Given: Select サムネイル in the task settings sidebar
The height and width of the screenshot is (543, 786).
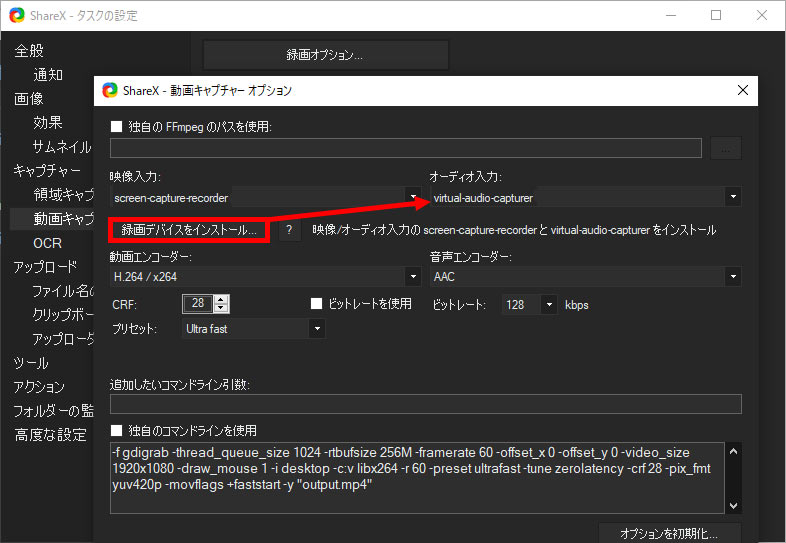Looking at the screenshot, I should 62,146.
